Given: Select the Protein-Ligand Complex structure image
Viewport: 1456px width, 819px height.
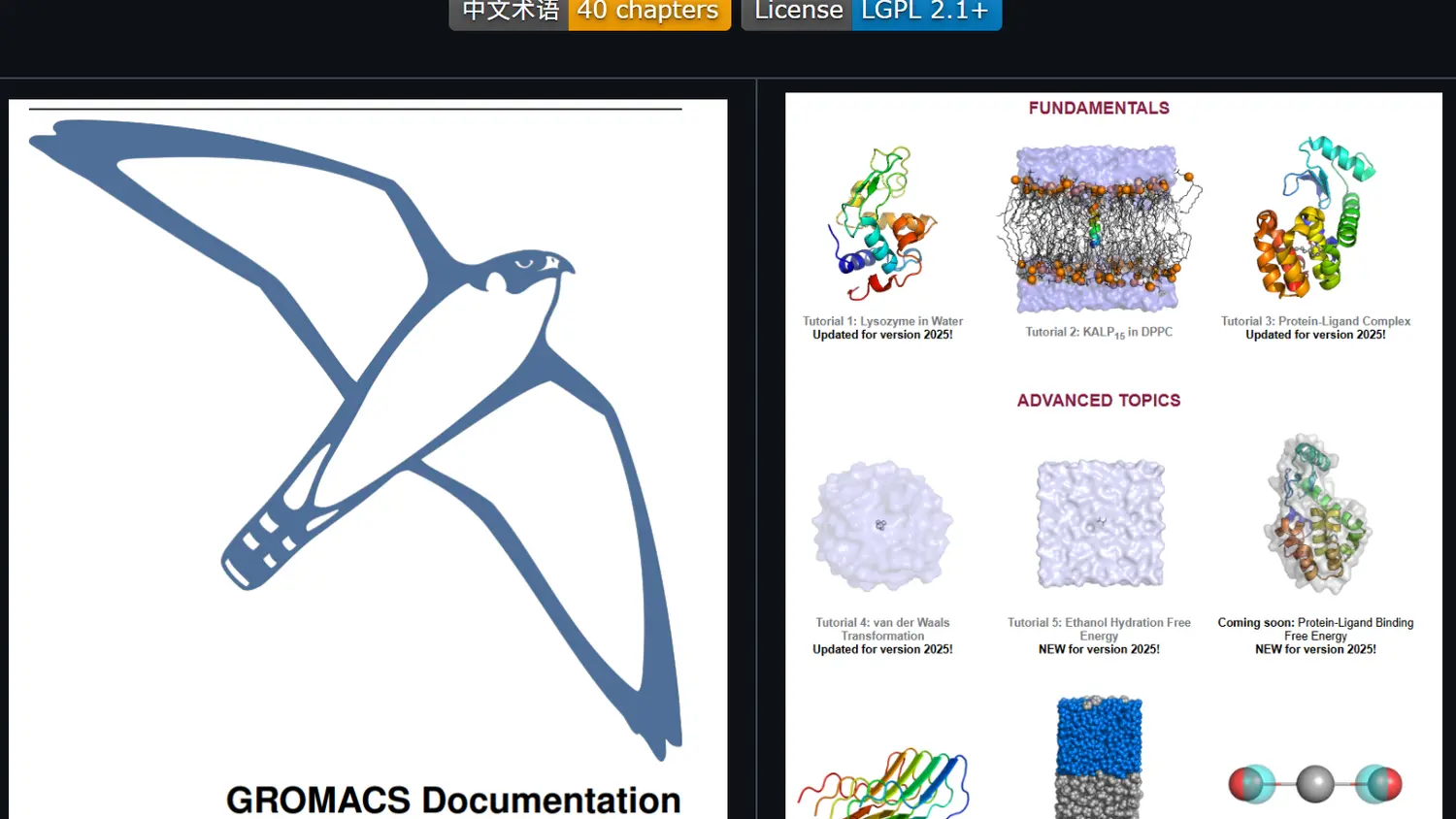Looking at the screenshot, I should point(1315,216).
